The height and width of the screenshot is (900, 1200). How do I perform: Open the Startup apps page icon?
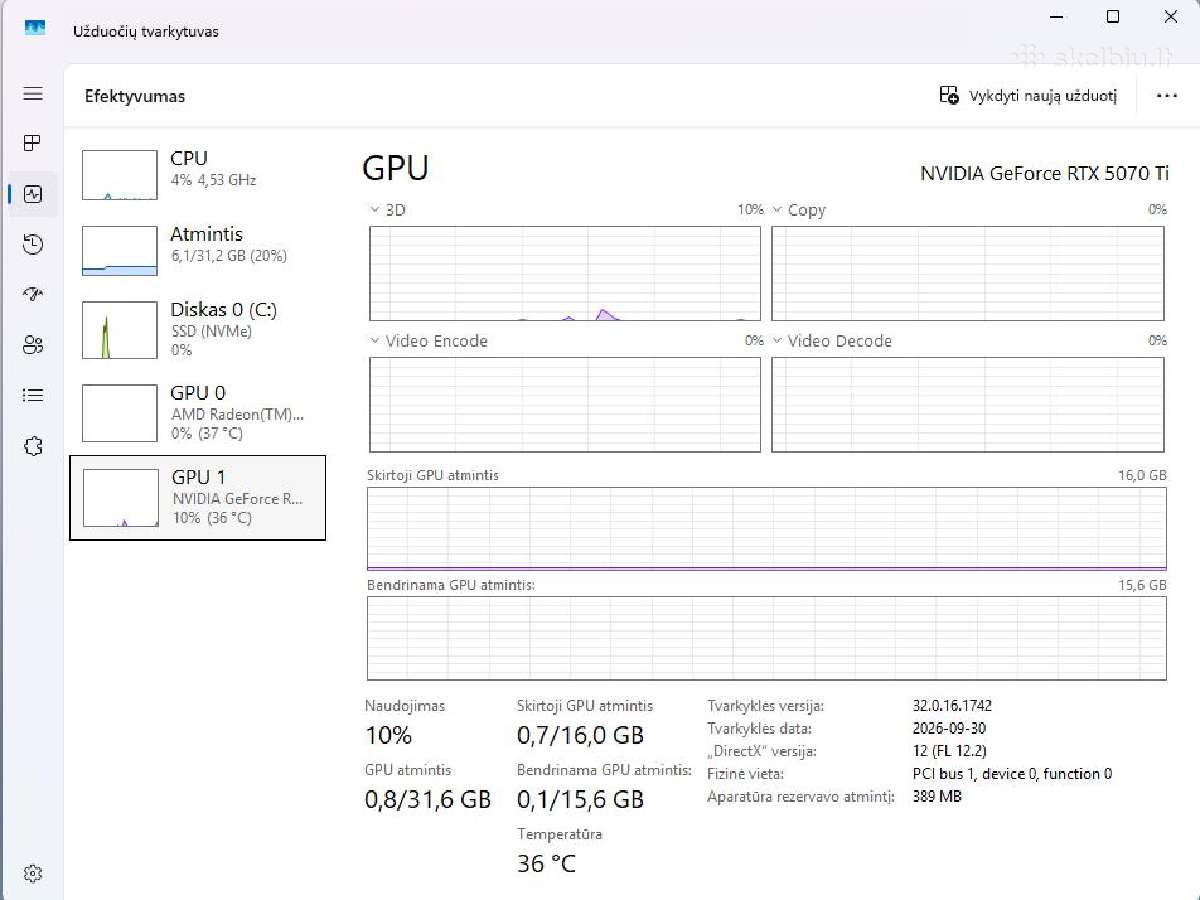point(33,294)
